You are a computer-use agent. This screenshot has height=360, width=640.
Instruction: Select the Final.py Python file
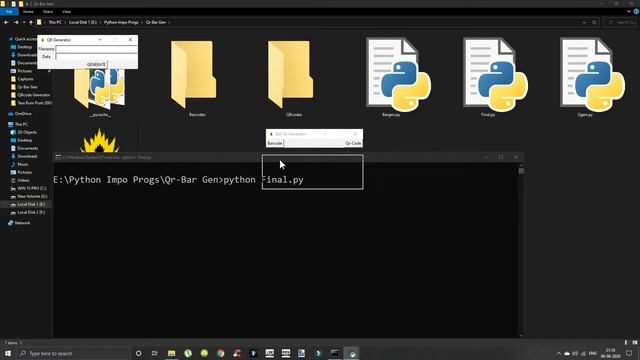(495, 77)
